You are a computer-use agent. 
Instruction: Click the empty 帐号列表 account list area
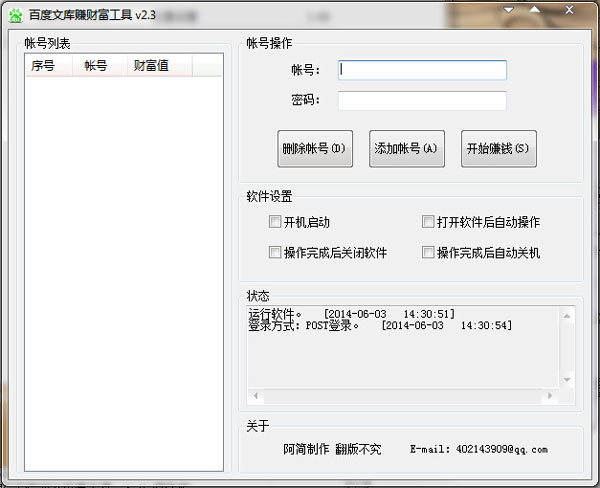pyautogui.click(x=123, y=270)
